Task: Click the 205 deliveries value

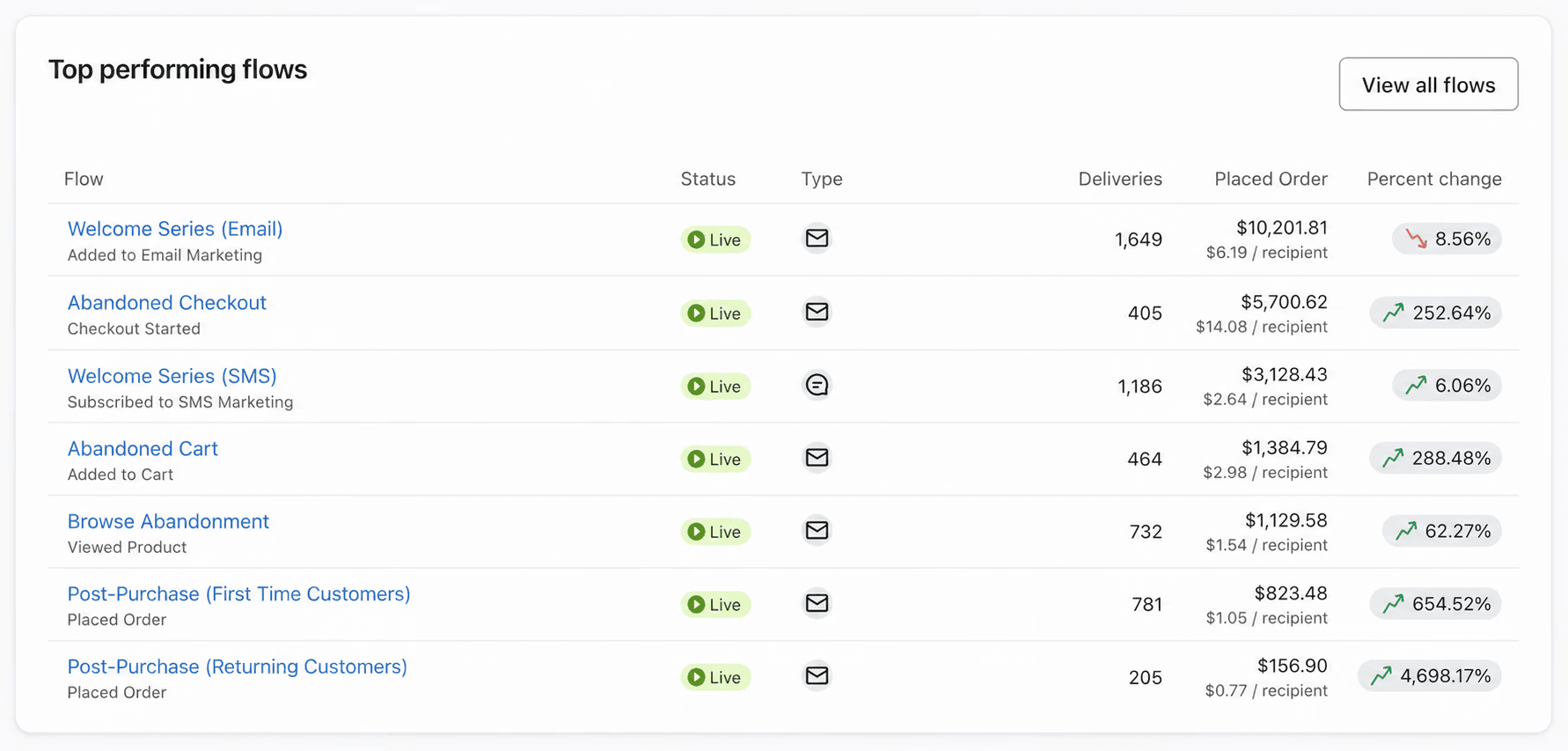Action: tap(1146, 678)
